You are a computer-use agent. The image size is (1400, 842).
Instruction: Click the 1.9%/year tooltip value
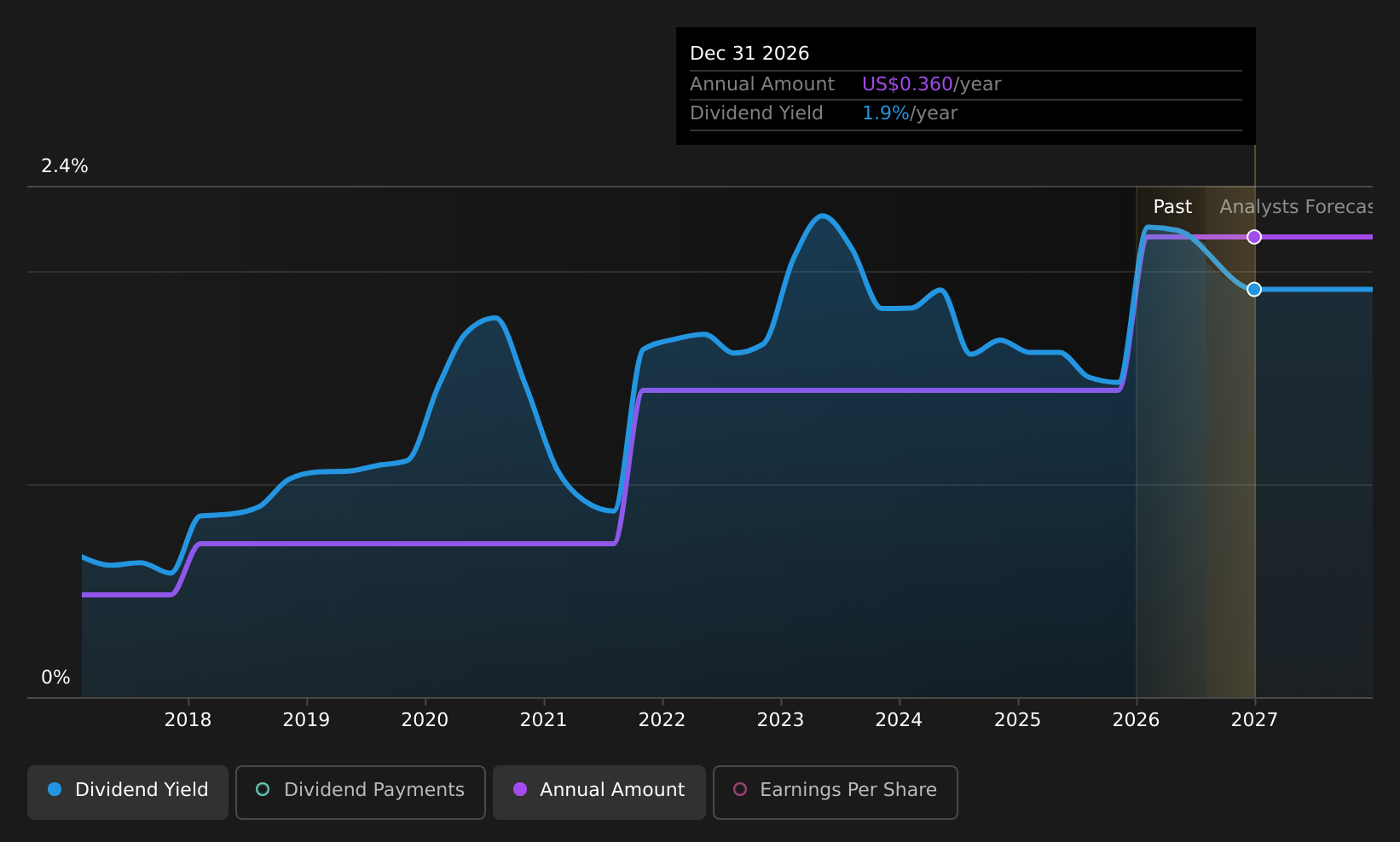[x=910, y=113]
